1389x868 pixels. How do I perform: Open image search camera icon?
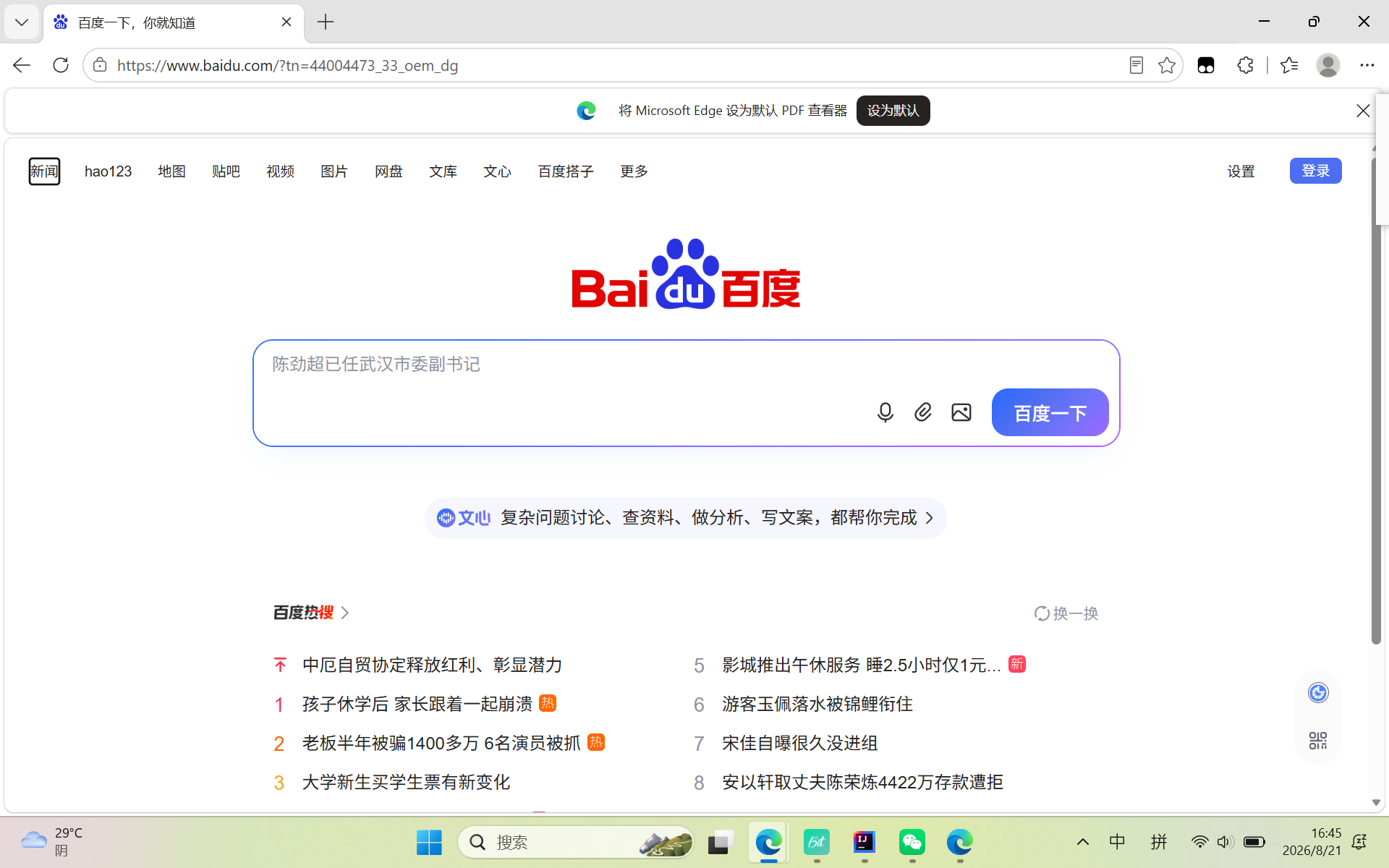[x=961, y=412]
